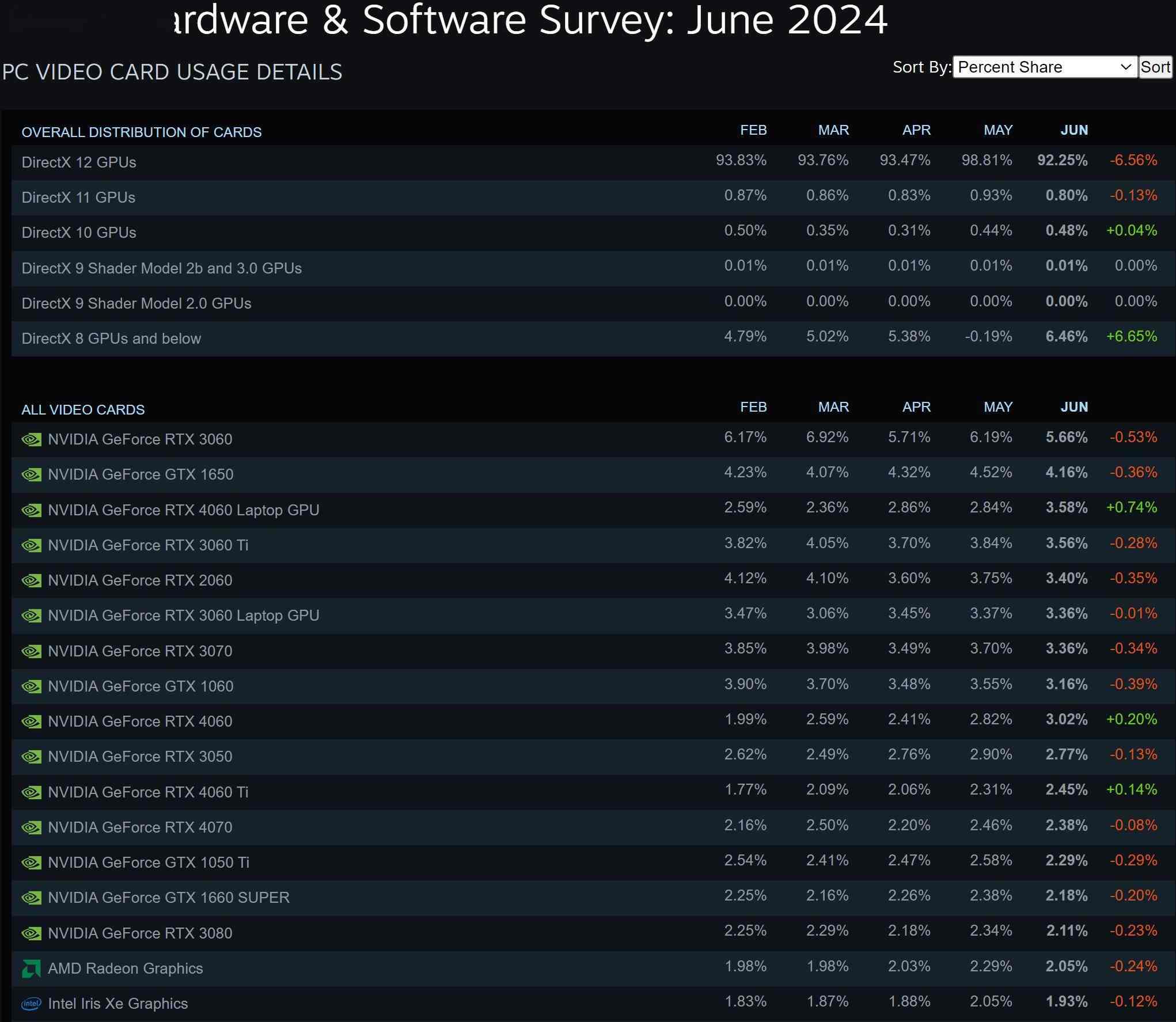Click Intel logo beside Iris Xe Graphics

(x=32, y=1004)
